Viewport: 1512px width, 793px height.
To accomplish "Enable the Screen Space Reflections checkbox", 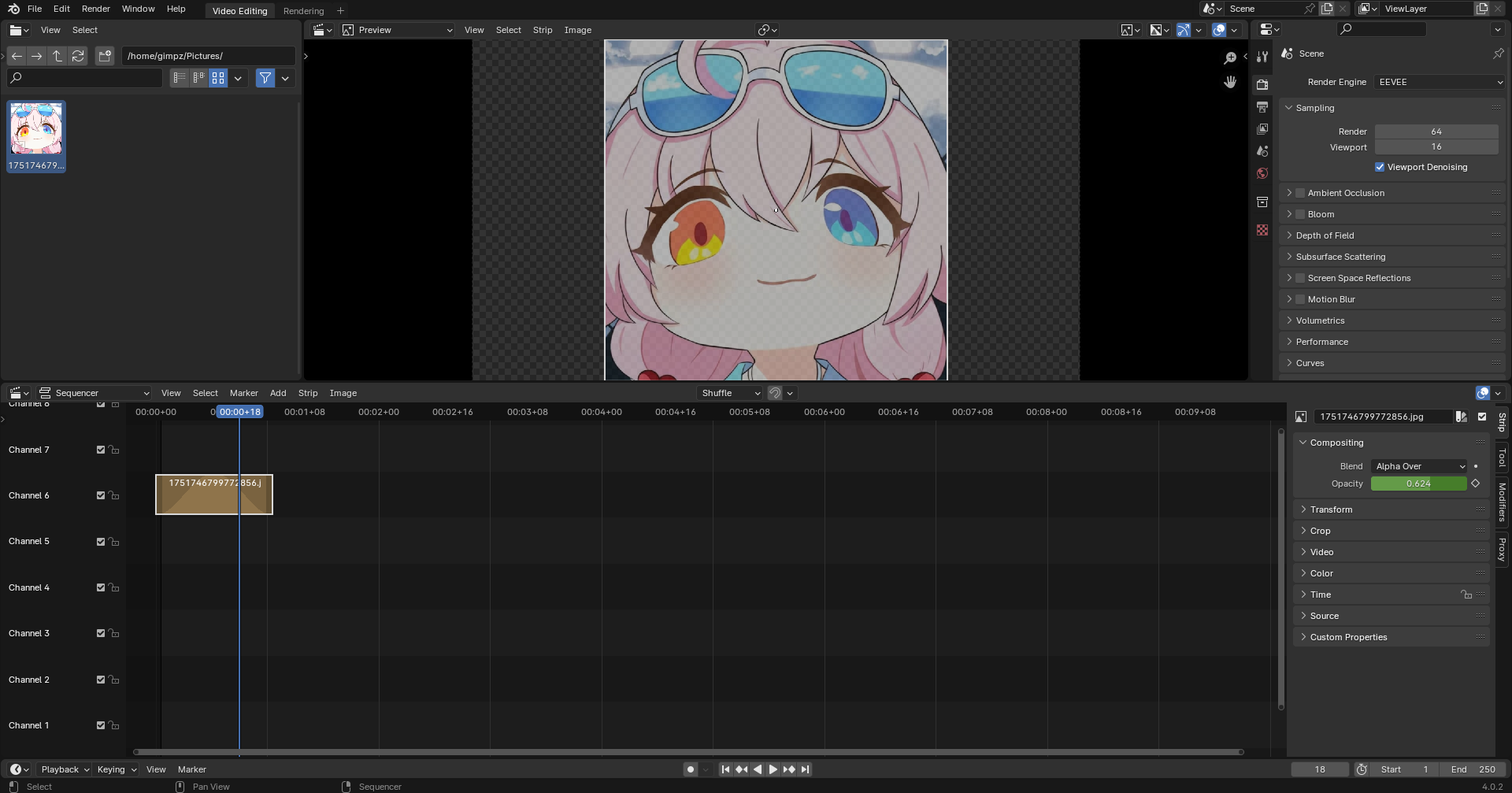I will pos(1300,278).
